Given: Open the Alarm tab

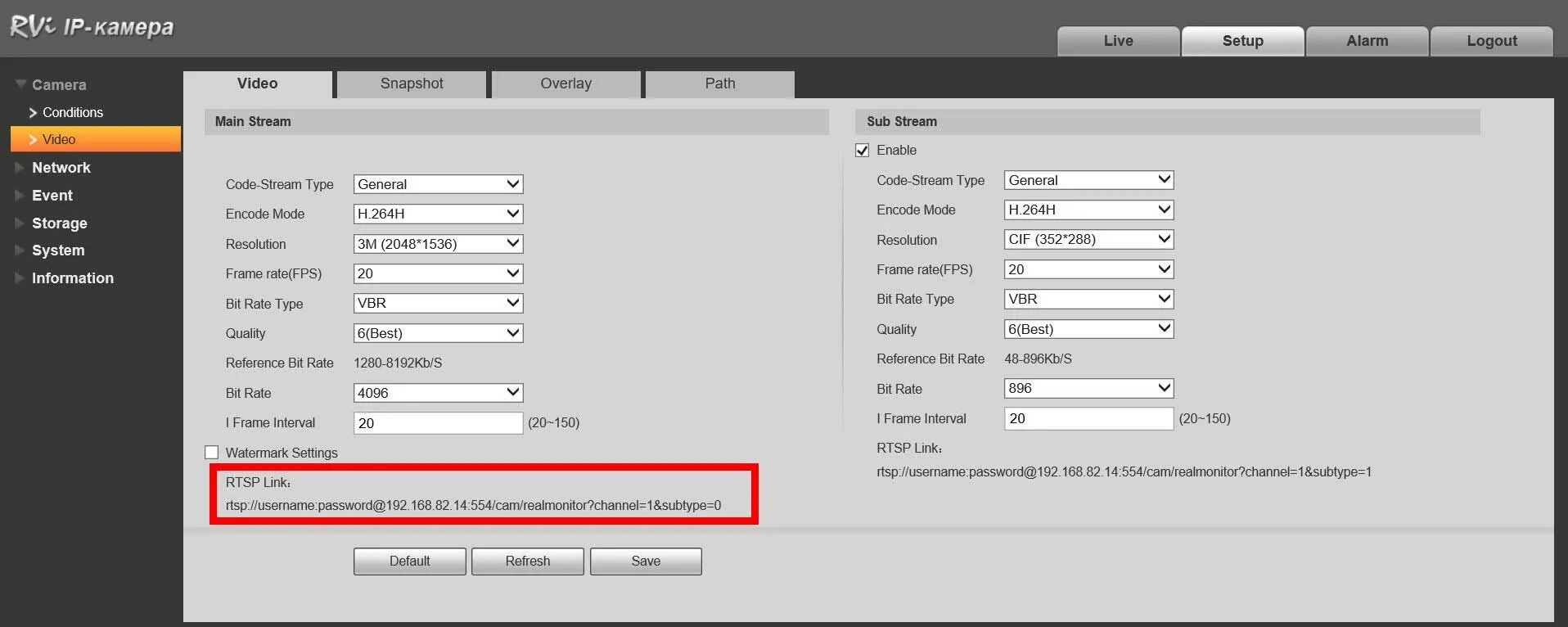Looking at the screenshot, I should point(1367,41).
